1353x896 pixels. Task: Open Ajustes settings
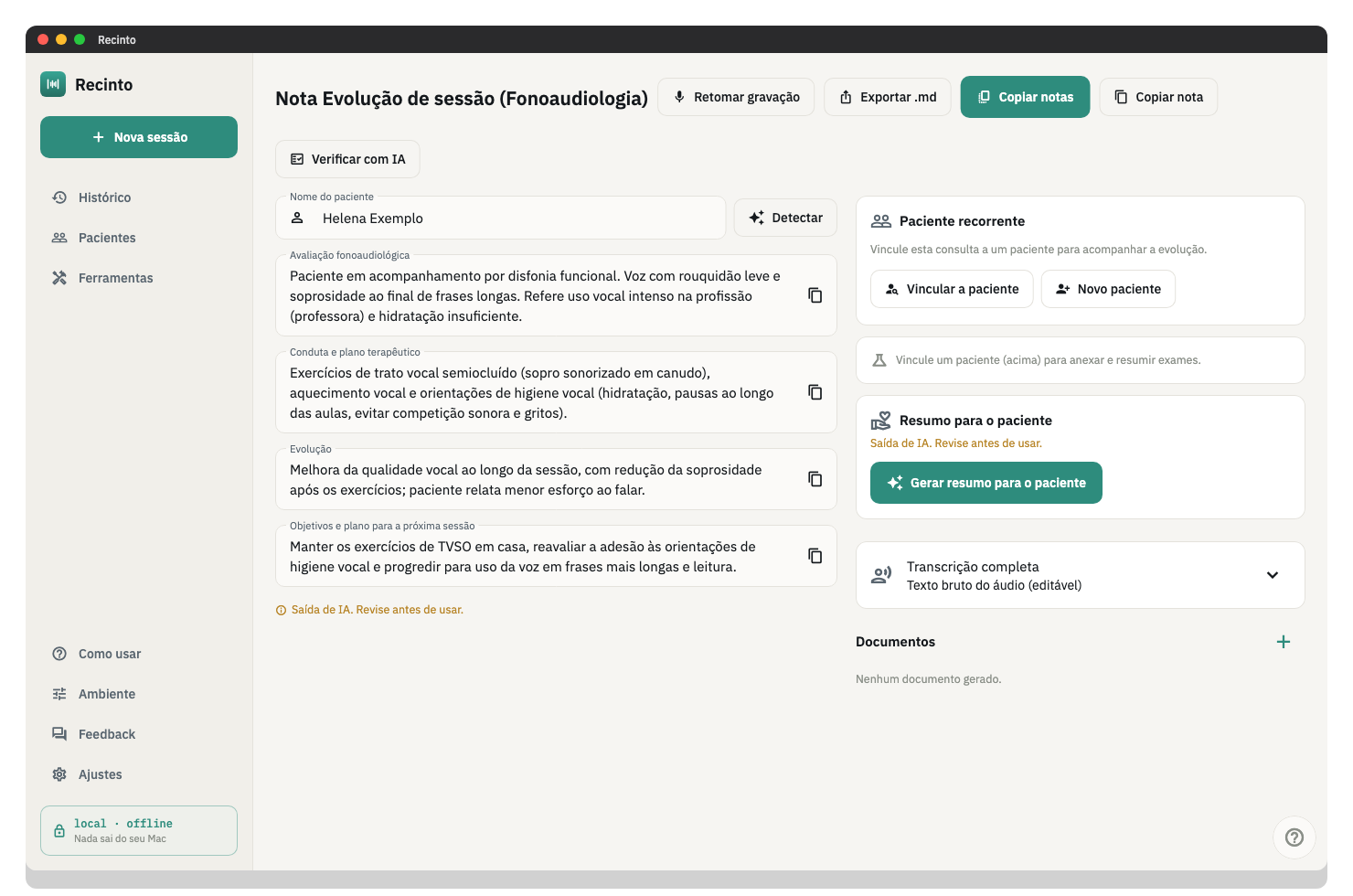[139, 774]
